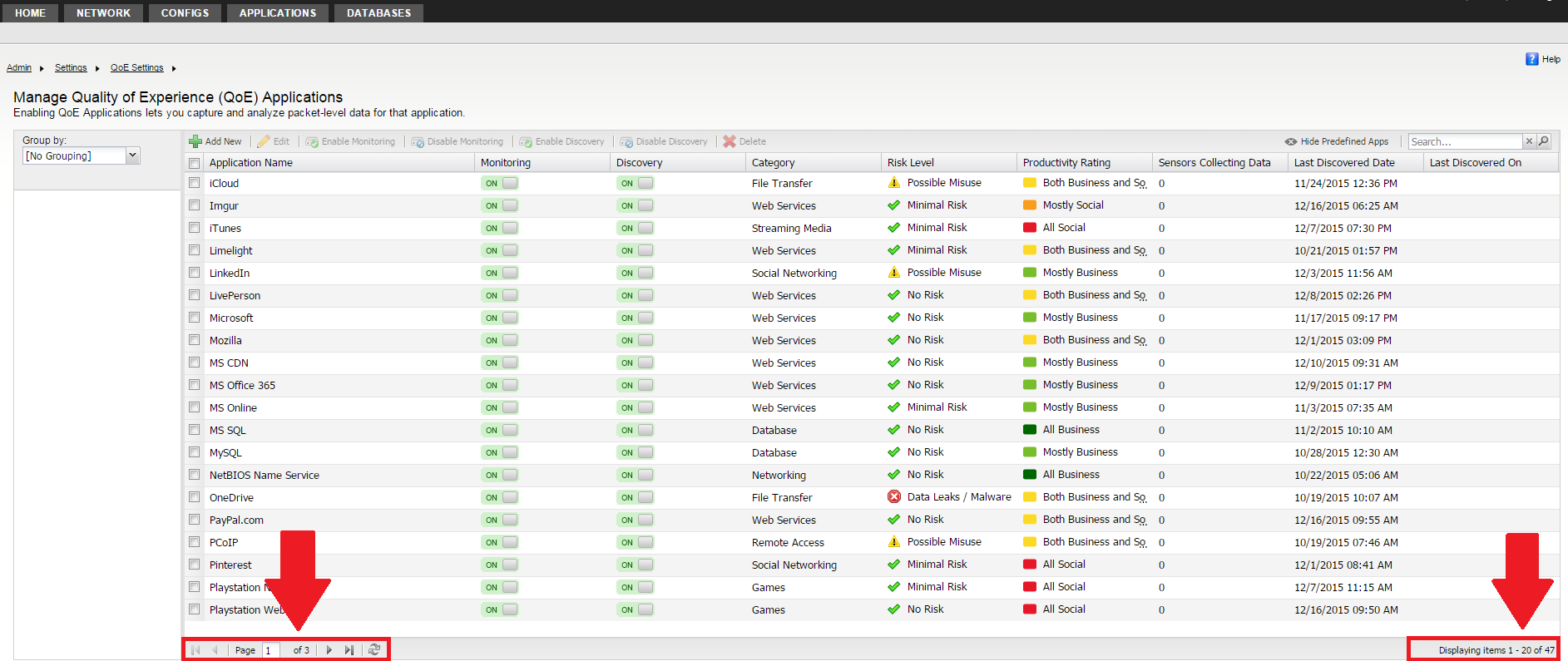Click the Settings breadcrumb link
The image size is (1568, 661).
tap(71, 68)
